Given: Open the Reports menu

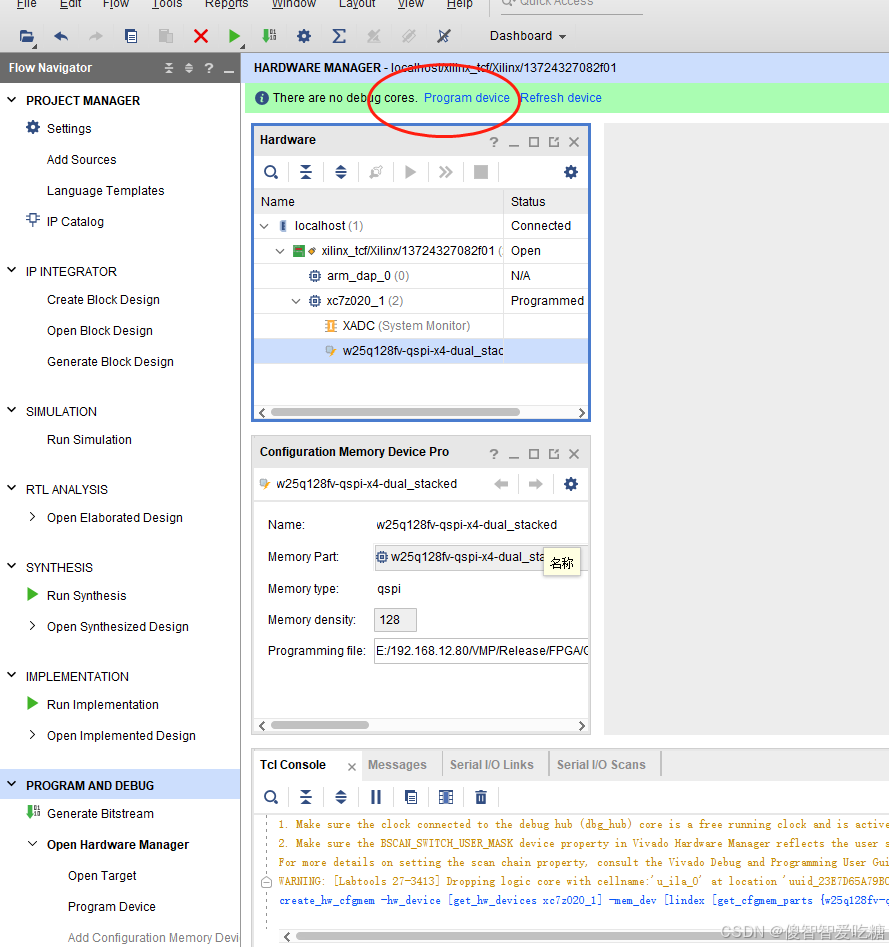Looking at the screenshot, I should coord(226,4).
